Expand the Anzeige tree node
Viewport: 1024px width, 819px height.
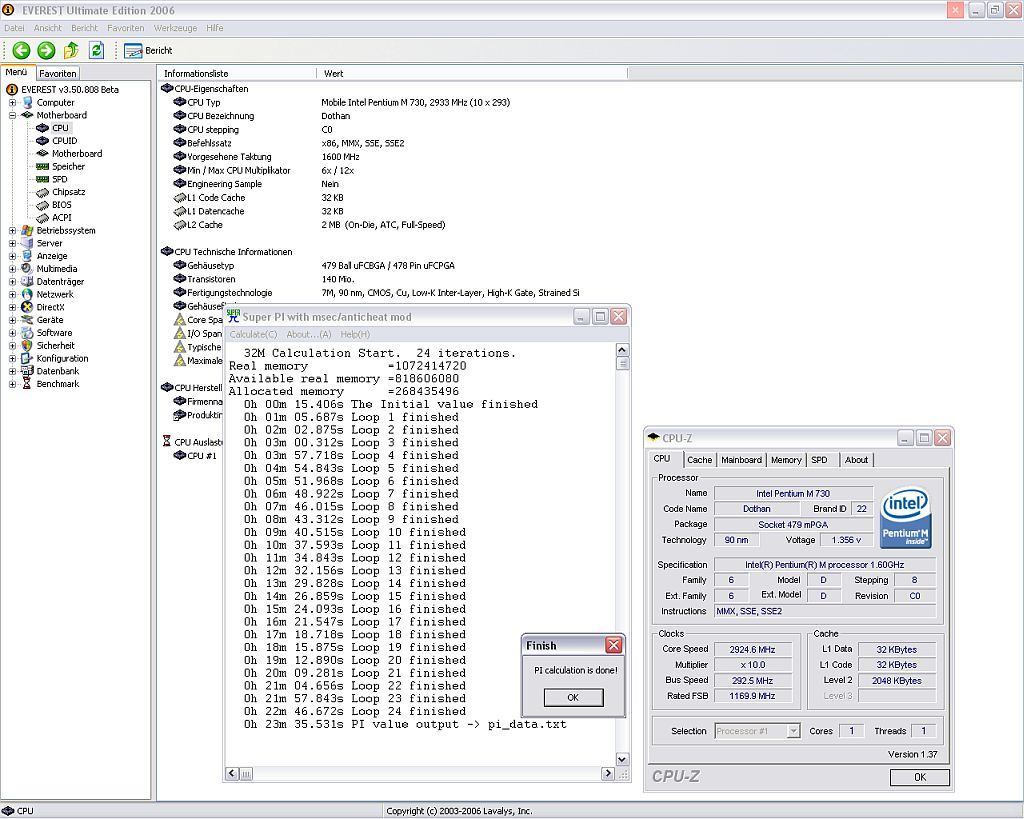pos(12,256)
